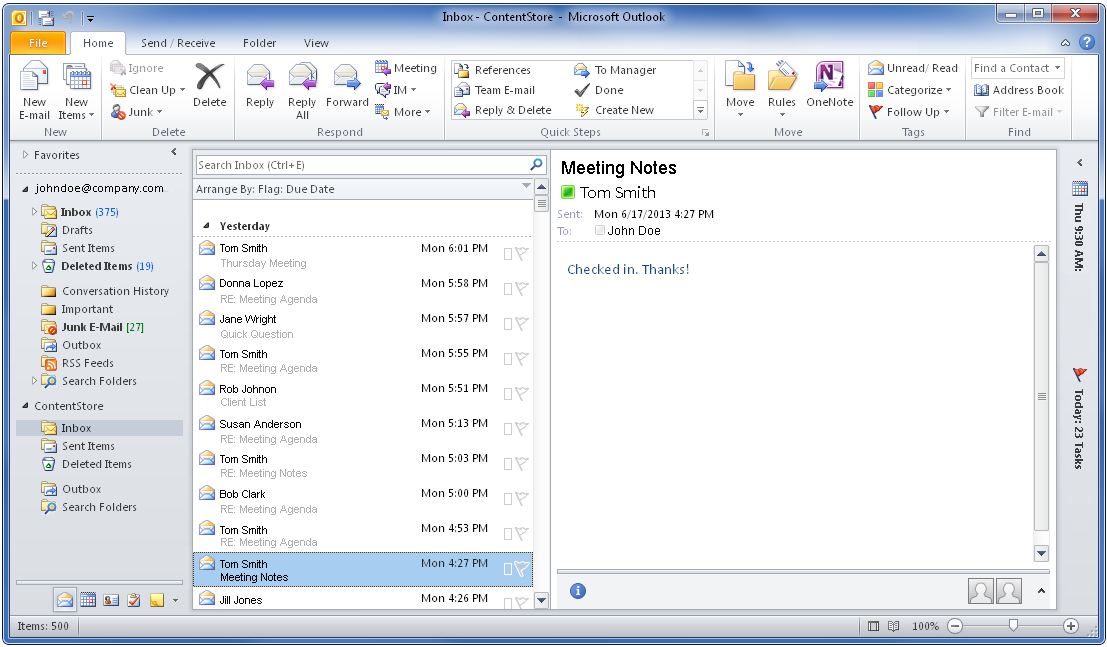Flag the Tom Smith Thursday Meeting message
Viewport: 1107px width, 647px height.
click(x=522, y=253)
